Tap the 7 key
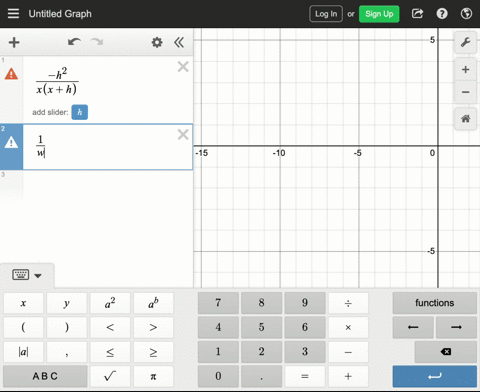The image size is (480, 392). (218, 303)
